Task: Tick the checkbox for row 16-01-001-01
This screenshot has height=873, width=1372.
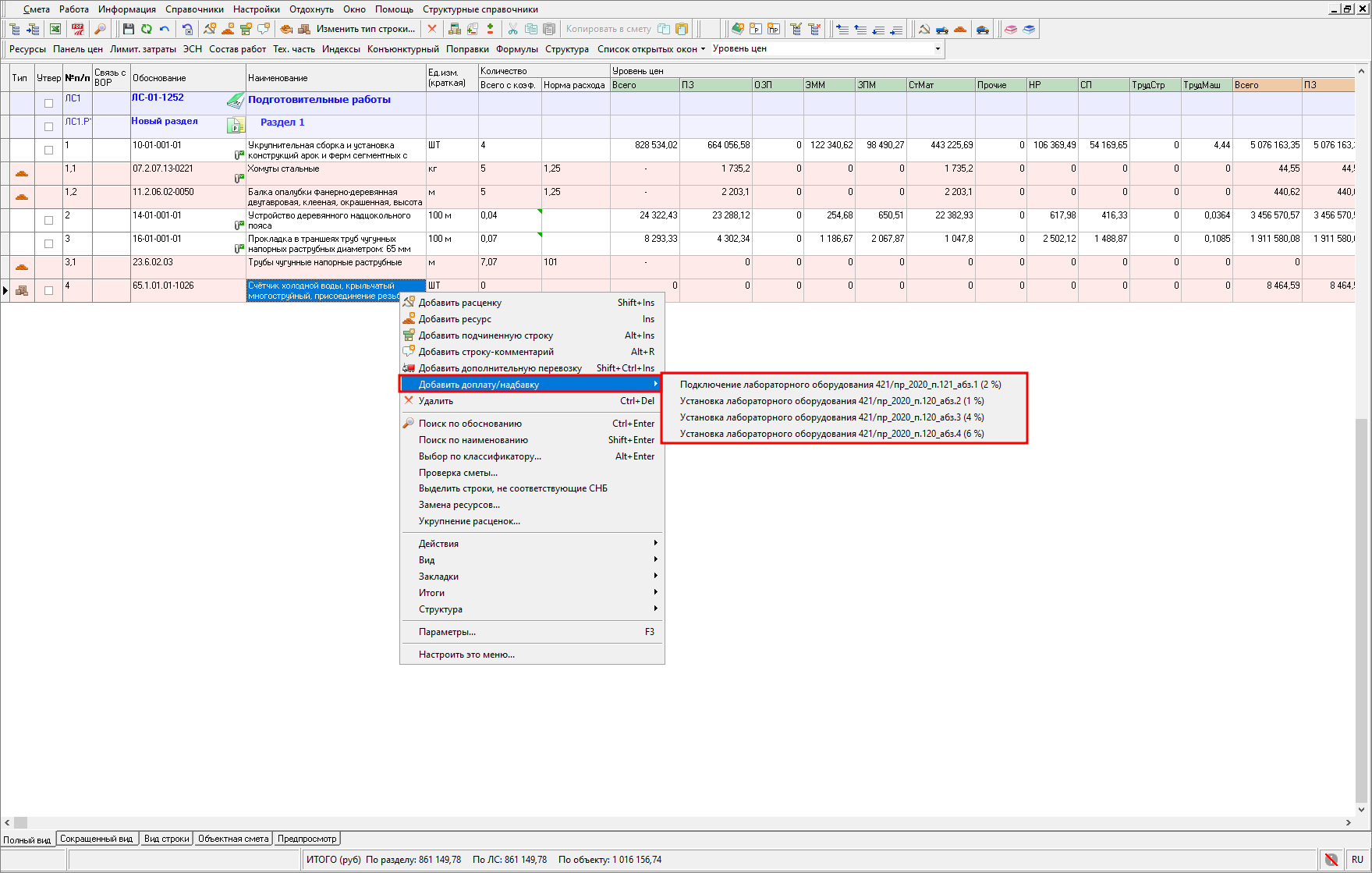Action: [49, 243]
